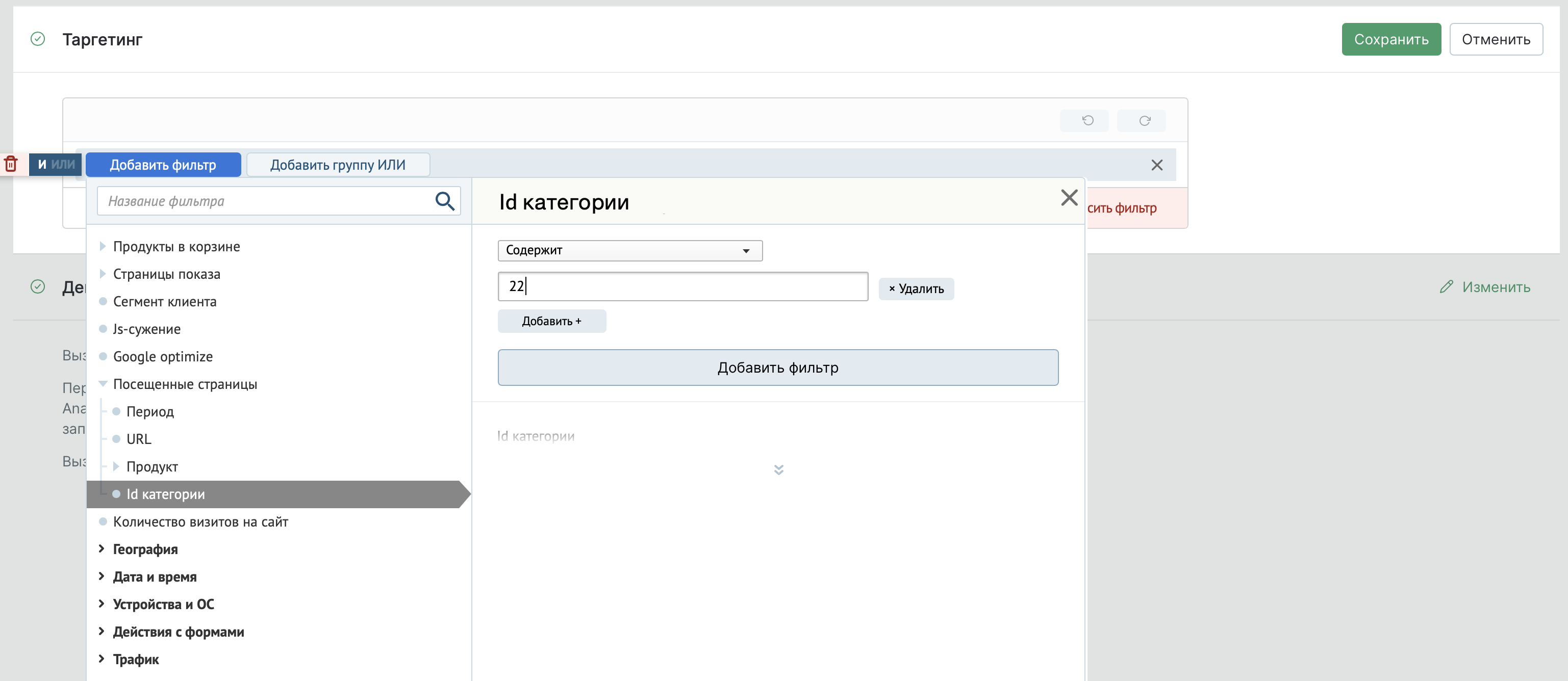Click the Отменить button

(x=1496, y=40)
